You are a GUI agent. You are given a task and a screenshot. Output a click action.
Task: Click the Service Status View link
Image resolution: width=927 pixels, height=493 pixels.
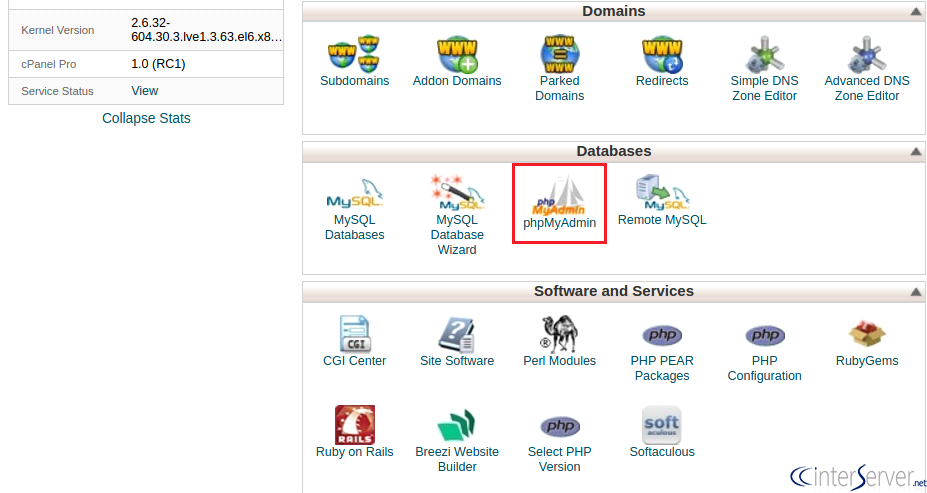(x=145, y=90)
